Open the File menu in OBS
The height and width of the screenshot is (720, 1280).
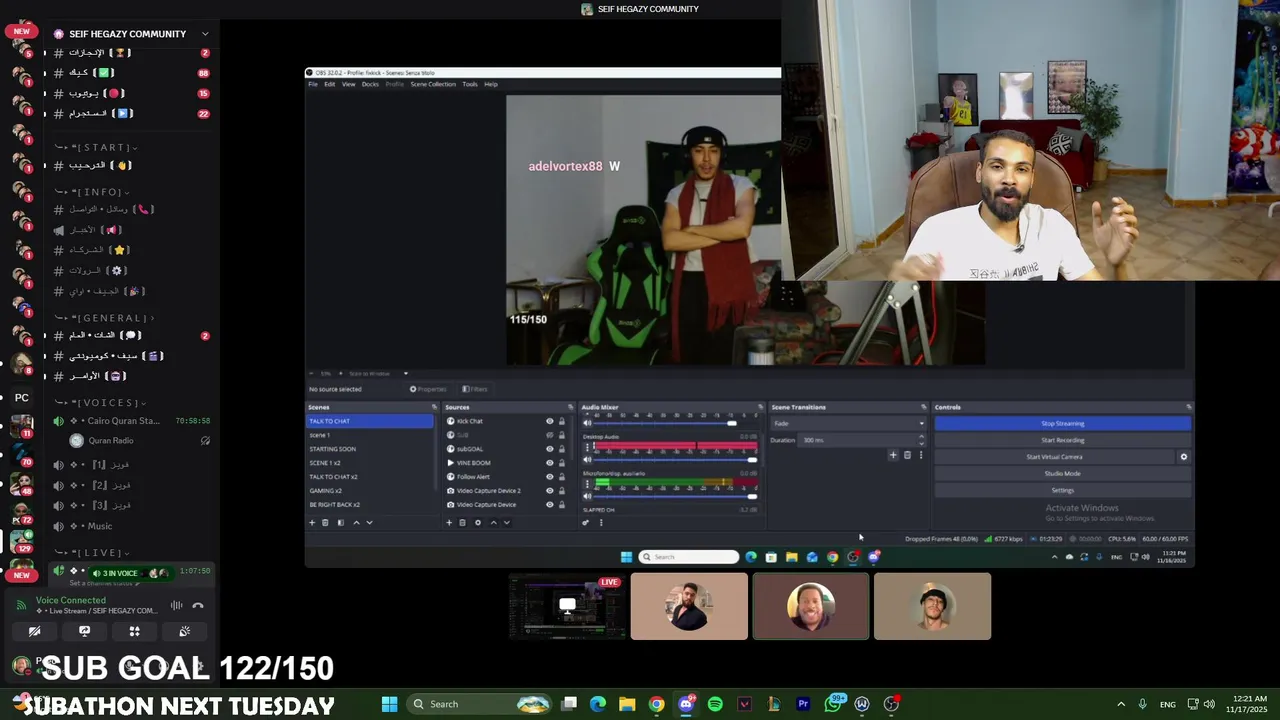tap(313, 84)
